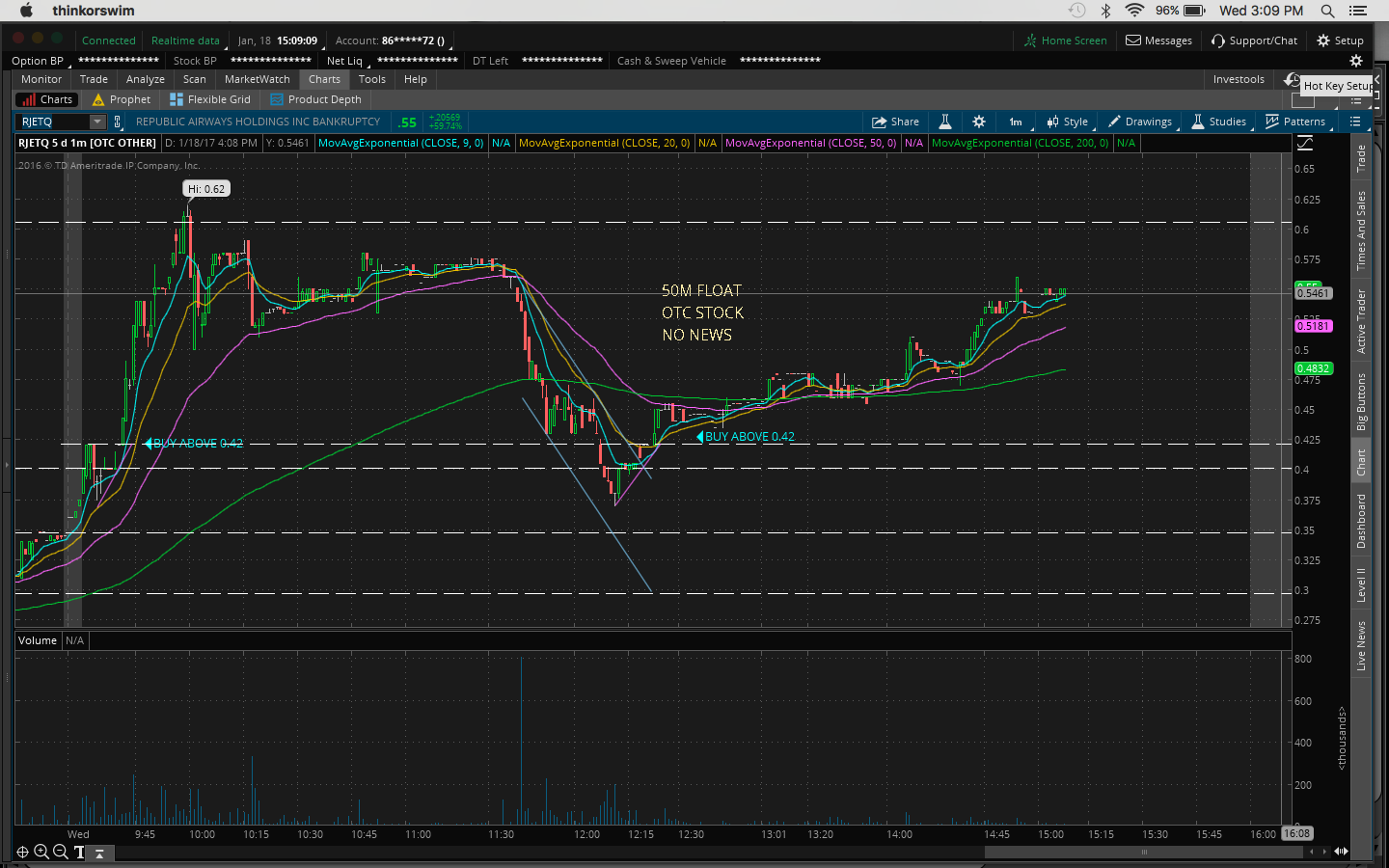Image resolution: width=1389 pixels, height=868 pixels.
Task: Click the clock history icon near Investools
Action: click(x=1292, y=79)
